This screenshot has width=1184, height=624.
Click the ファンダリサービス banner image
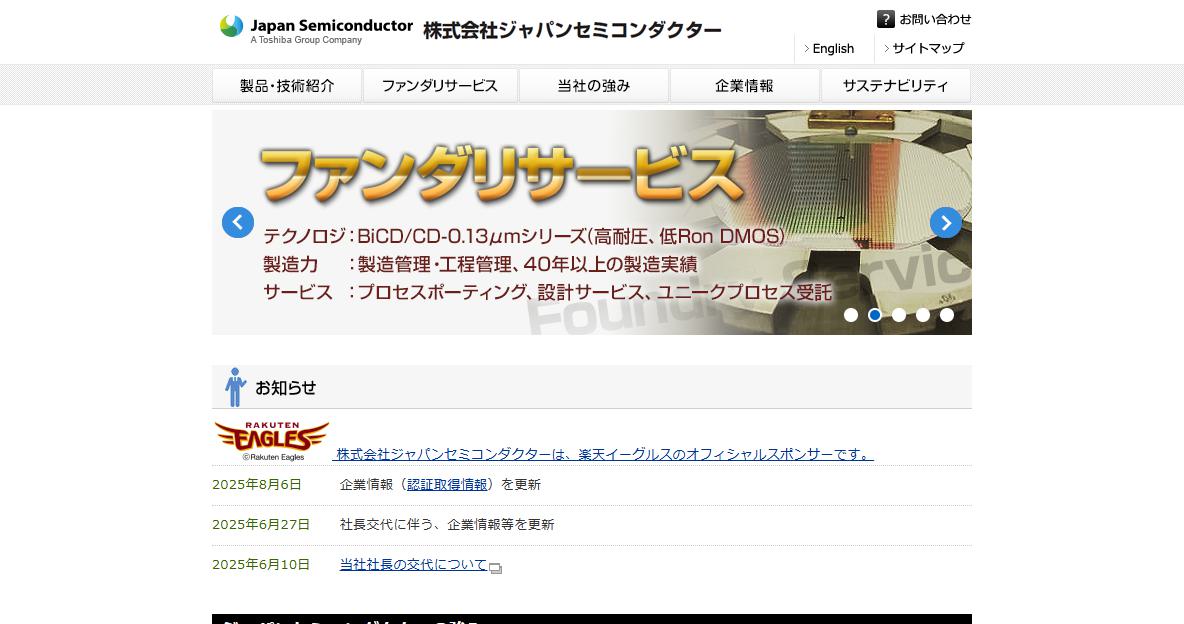coord(592,223)
